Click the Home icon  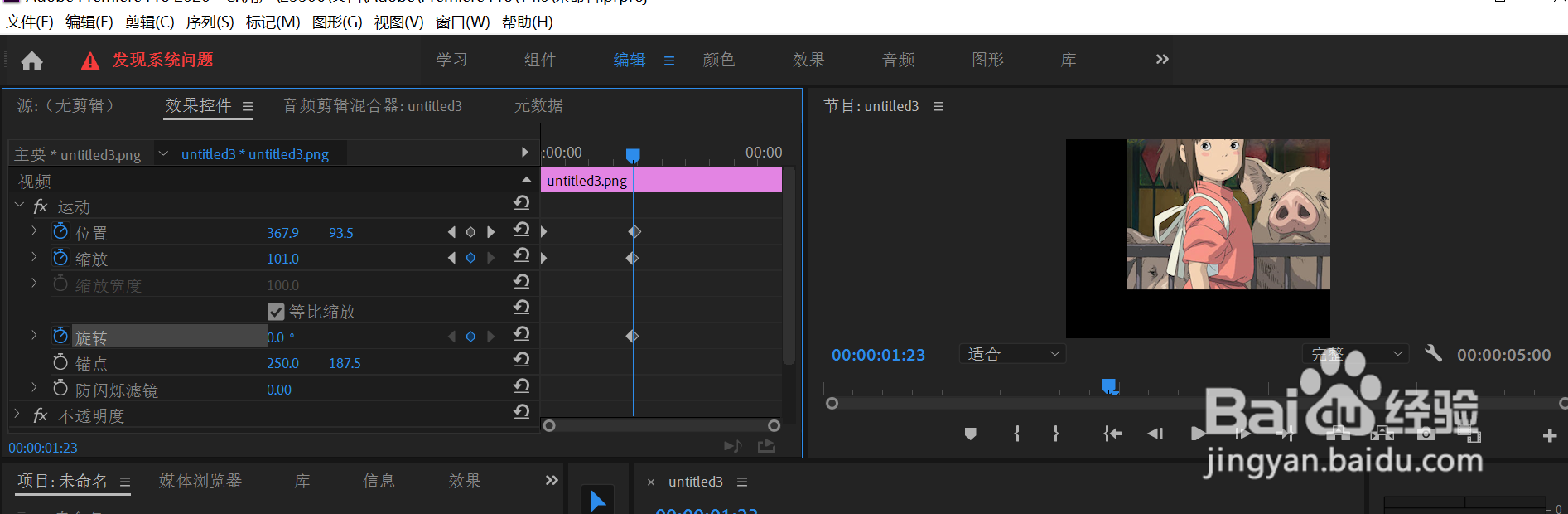(31, 61)
